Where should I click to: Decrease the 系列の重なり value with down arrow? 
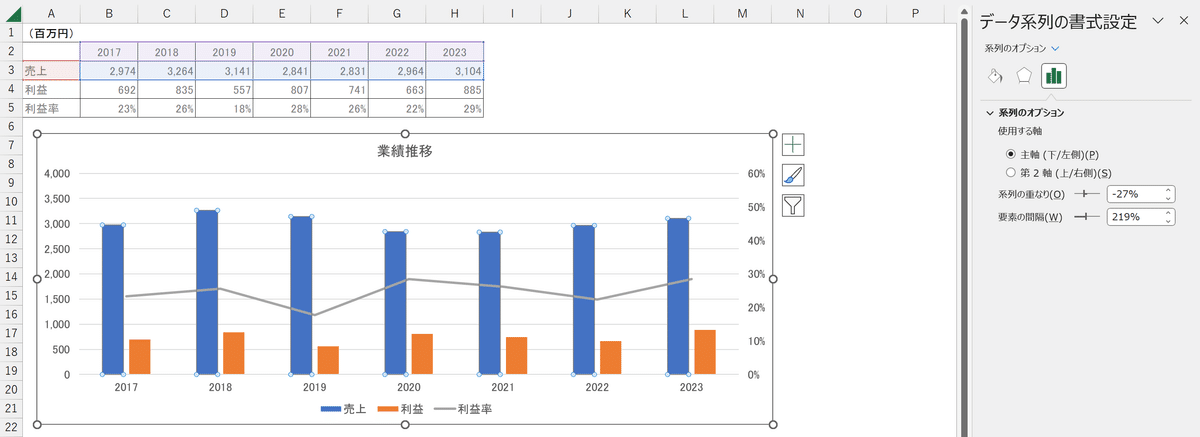click(1167, 198)
